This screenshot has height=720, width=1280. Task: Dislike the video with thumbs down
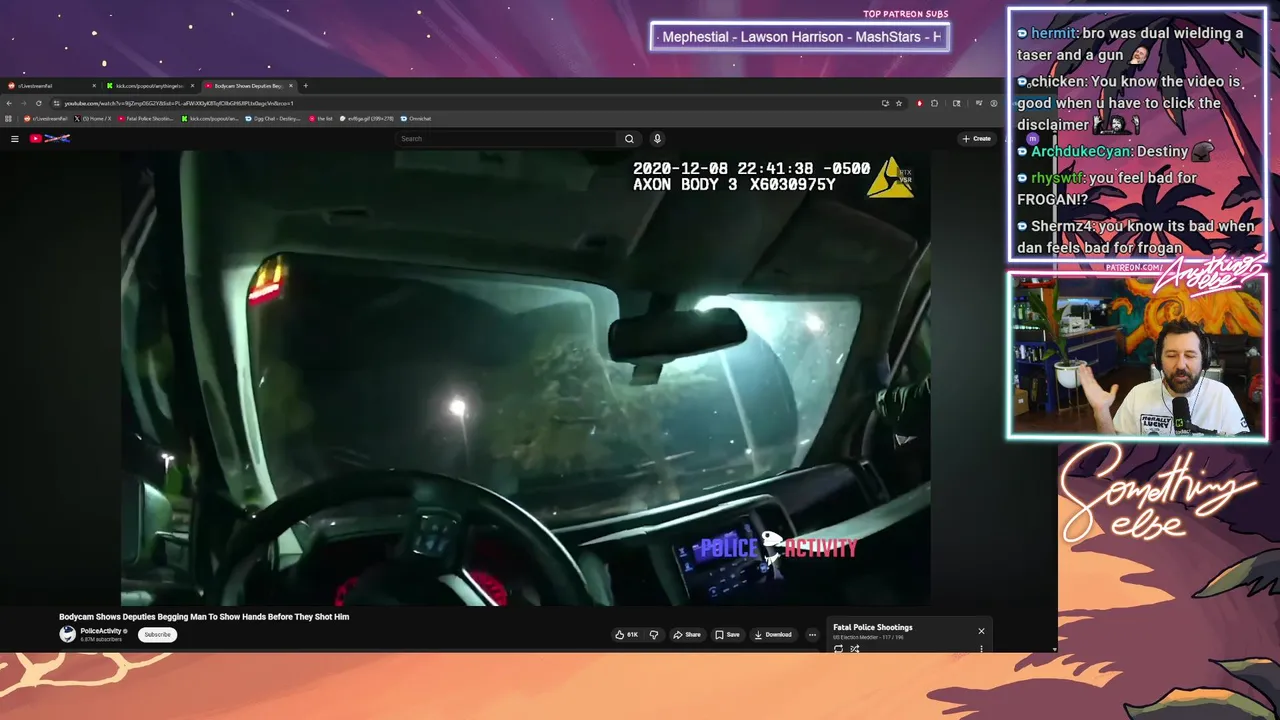pyautogui.click(x=654, y=634)
